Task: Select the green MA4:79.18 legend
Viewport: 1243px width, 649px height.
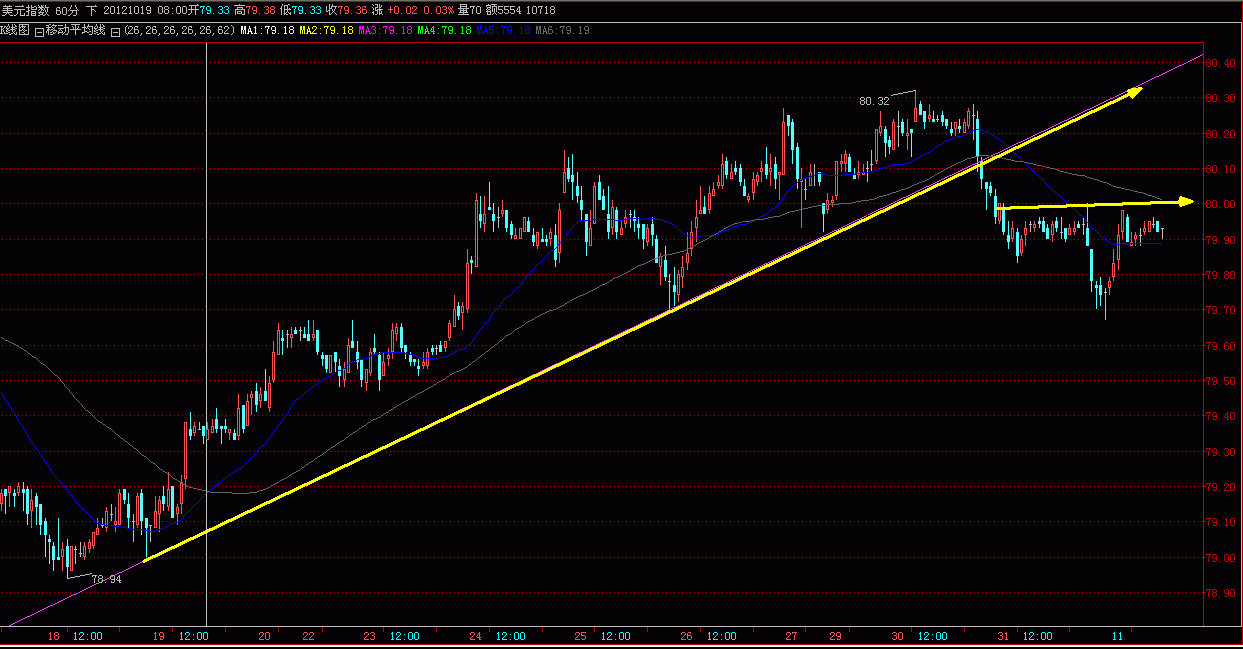Action: (444, 31)
